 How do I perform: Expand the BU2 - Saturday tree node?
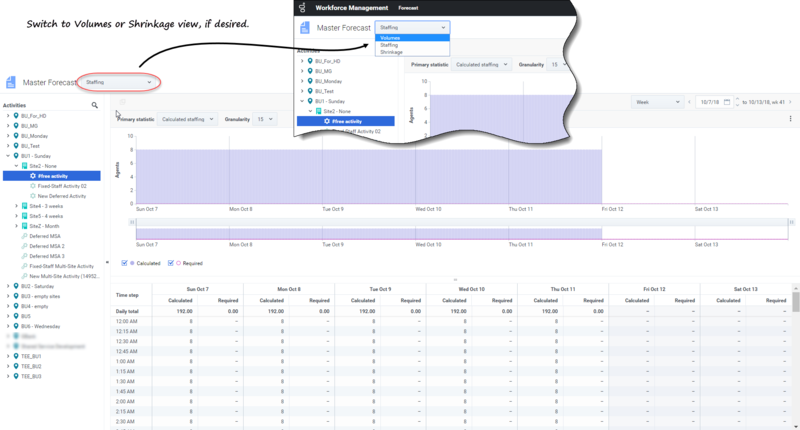coord(7,286)
